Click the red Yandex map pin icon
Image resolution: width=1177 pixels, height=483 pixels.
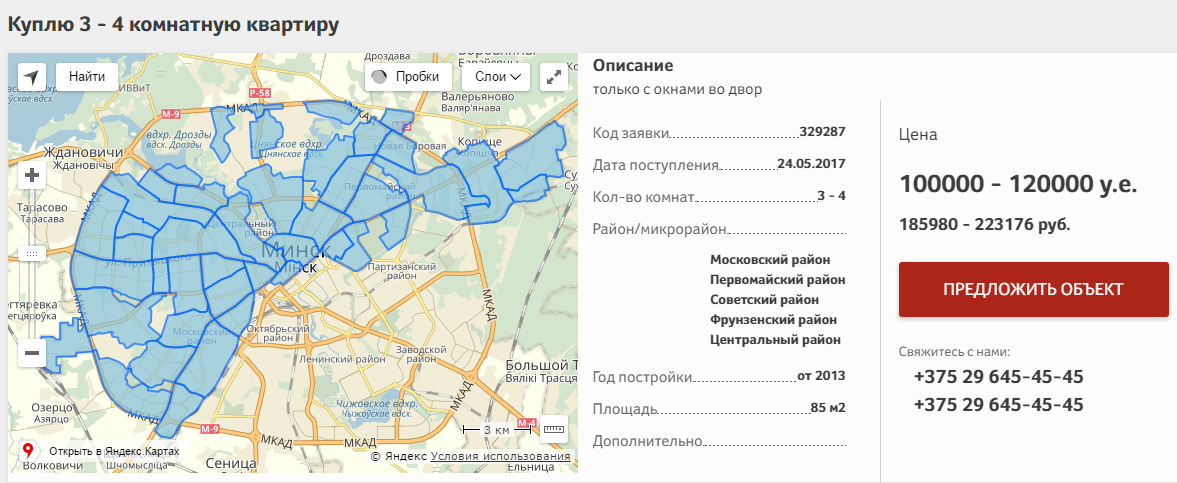coord(28,451)
